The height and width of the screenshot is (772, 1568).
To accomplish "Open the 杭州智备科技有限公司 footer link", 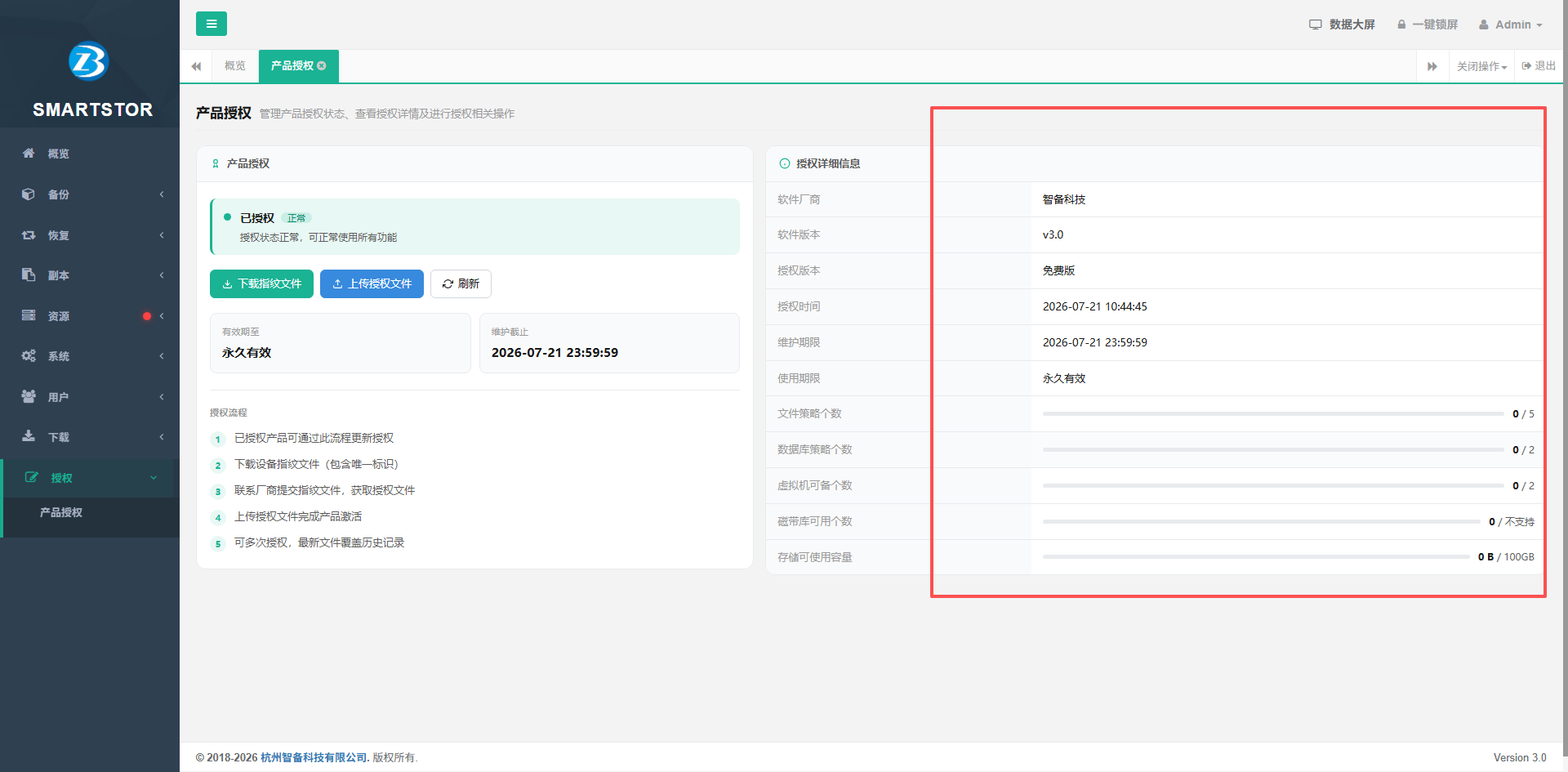I will click(x=315, y=757).
